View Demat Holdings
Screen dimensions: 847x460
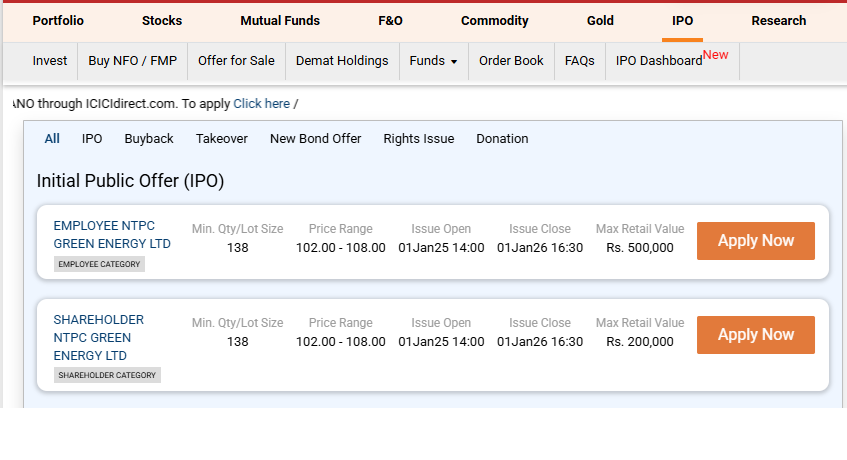pos(342,61)
